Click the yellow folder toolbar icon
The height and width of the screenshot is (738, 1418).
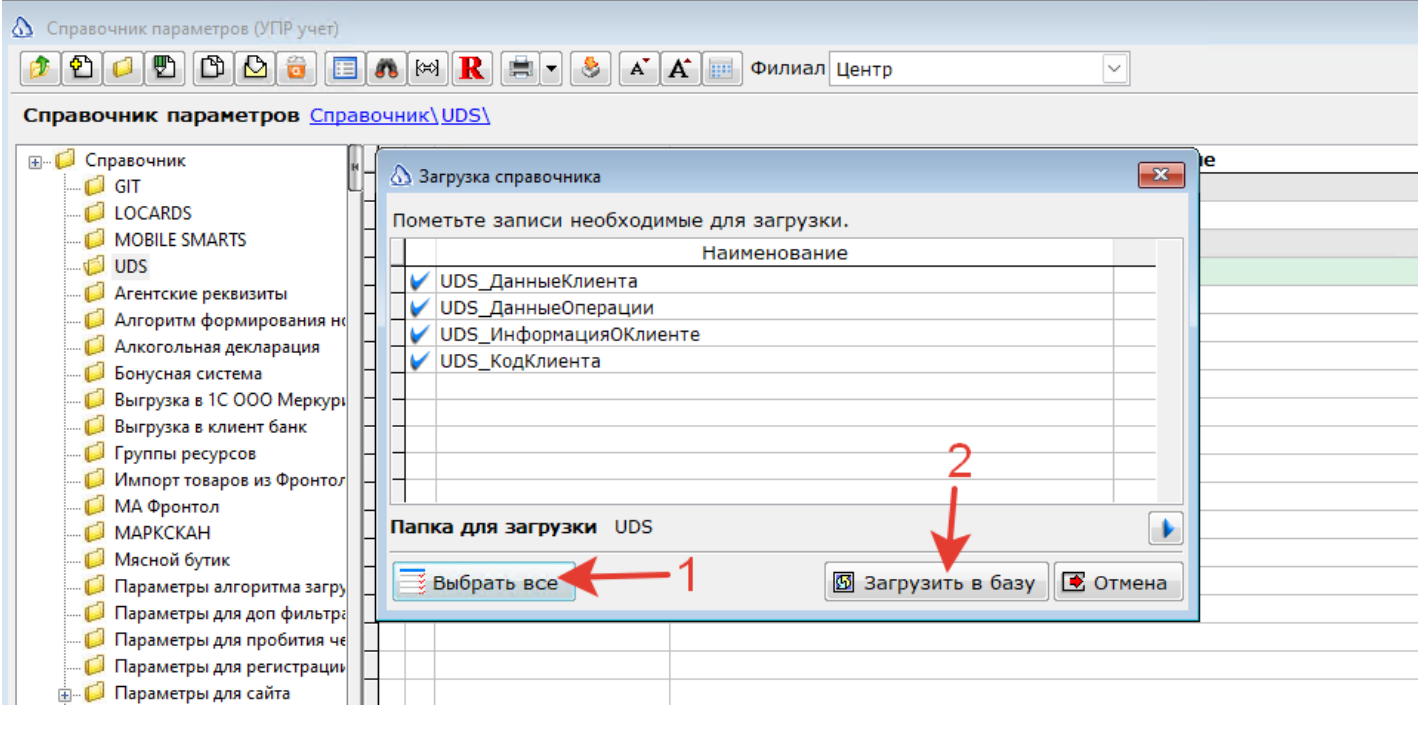pyautogui.click(x=122, y=69)
